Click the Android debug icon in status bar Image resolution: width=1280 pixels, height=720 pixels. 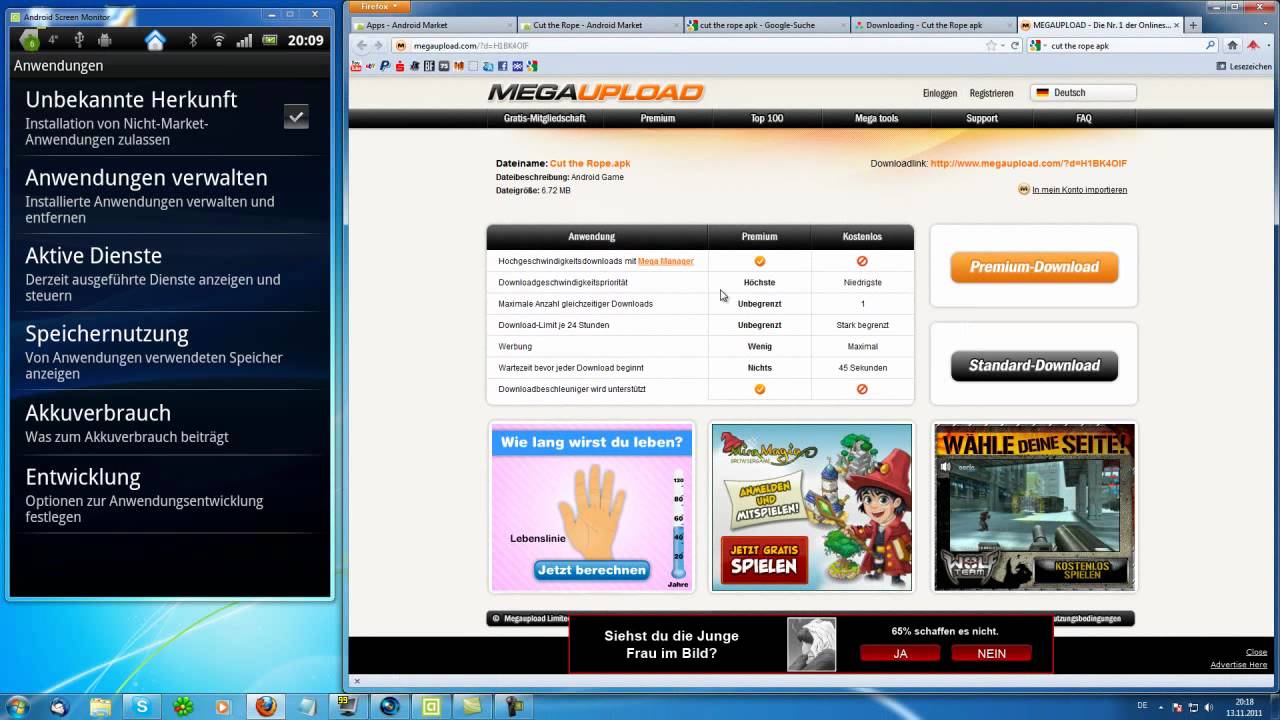pyautogui.click(x=105, y=40)
